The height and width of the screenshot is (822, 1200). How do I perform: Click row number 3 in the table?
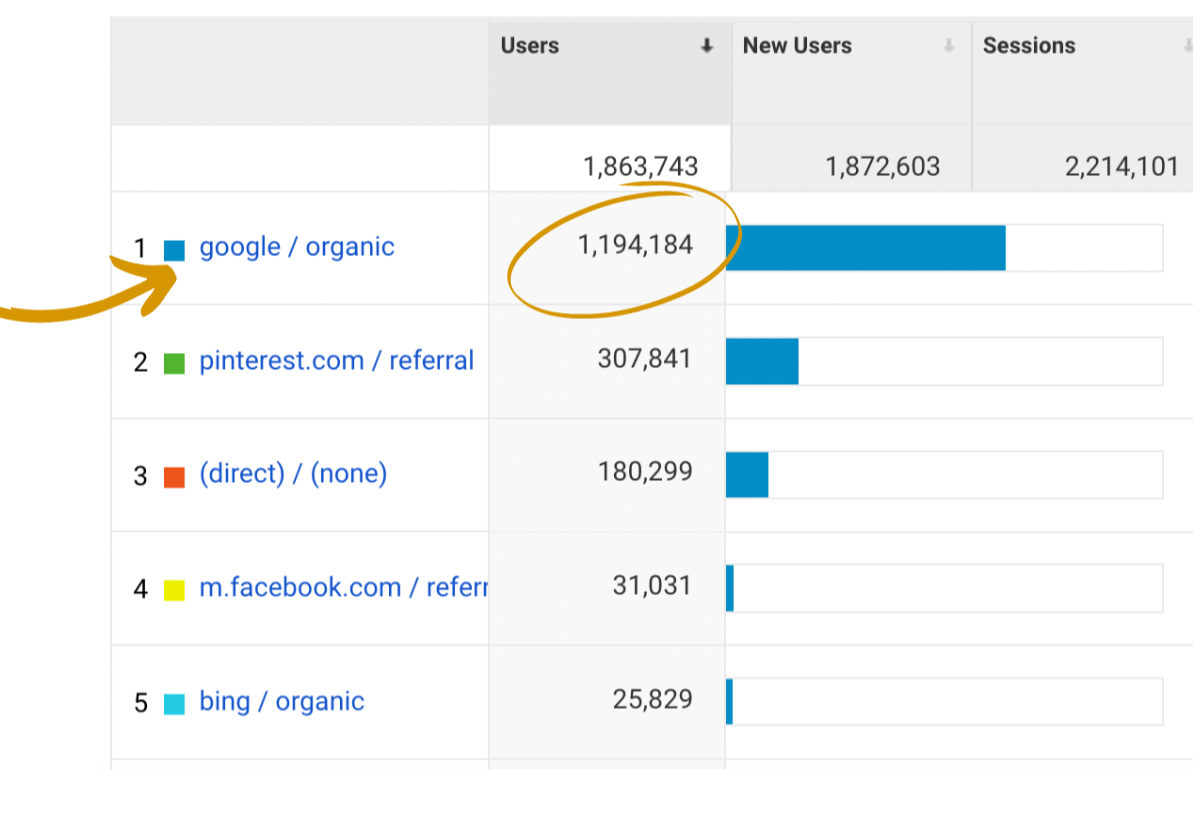tap(140, 476)
